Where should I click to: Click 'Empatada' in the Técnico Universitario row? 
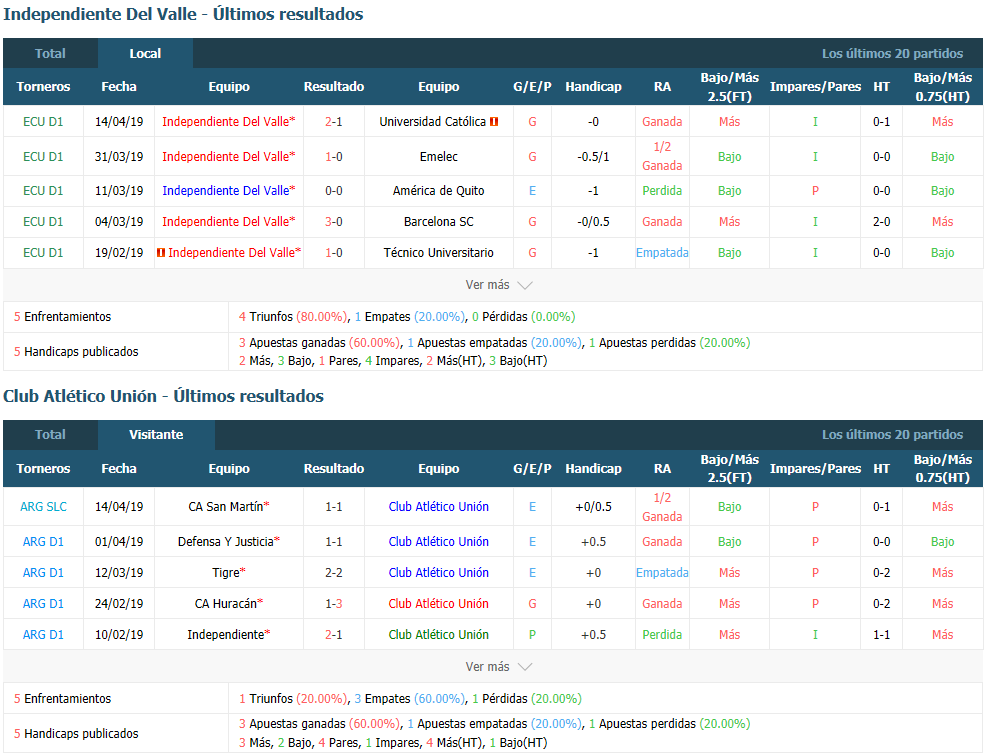(662, 253)
